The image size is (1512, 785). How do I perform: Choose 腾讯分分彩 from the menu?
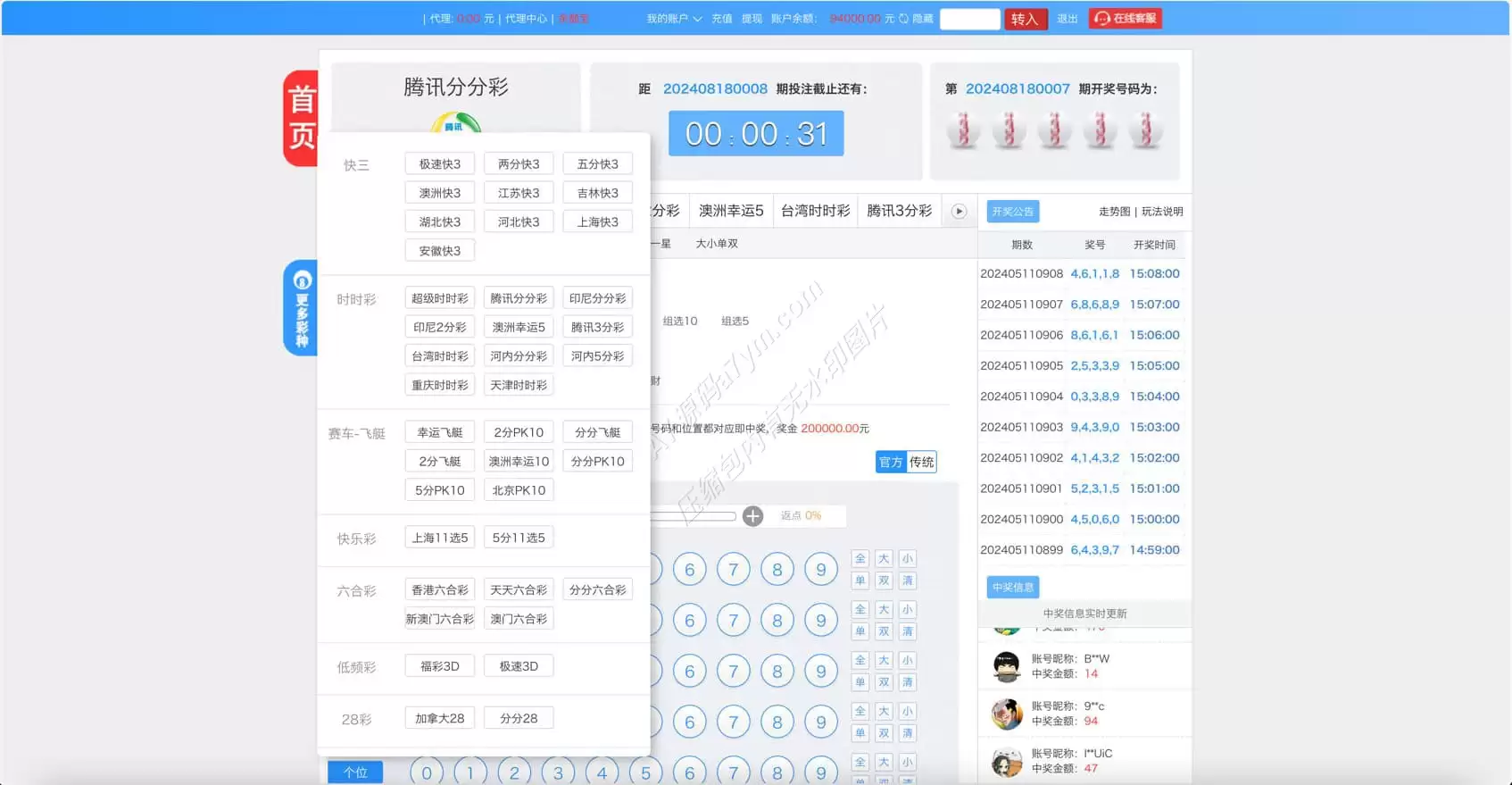tap(519, 298)
